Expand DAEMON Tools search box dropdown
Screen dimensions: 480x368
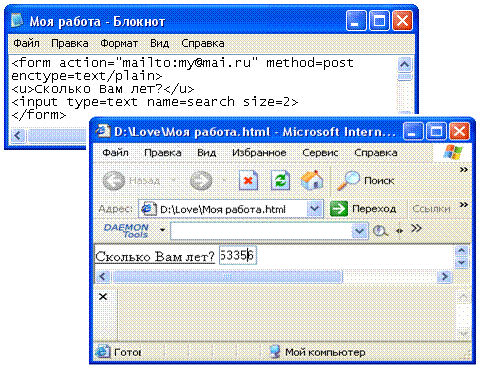click(360, 231)
